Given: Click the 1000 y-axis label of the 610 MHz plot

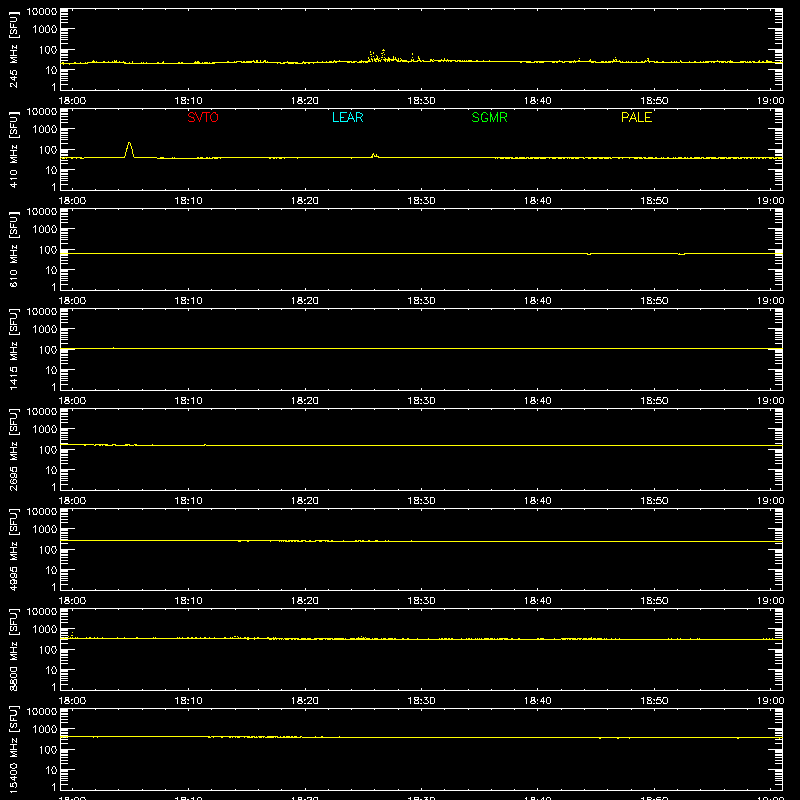Looking at the screenshot, I should point(45,229).
